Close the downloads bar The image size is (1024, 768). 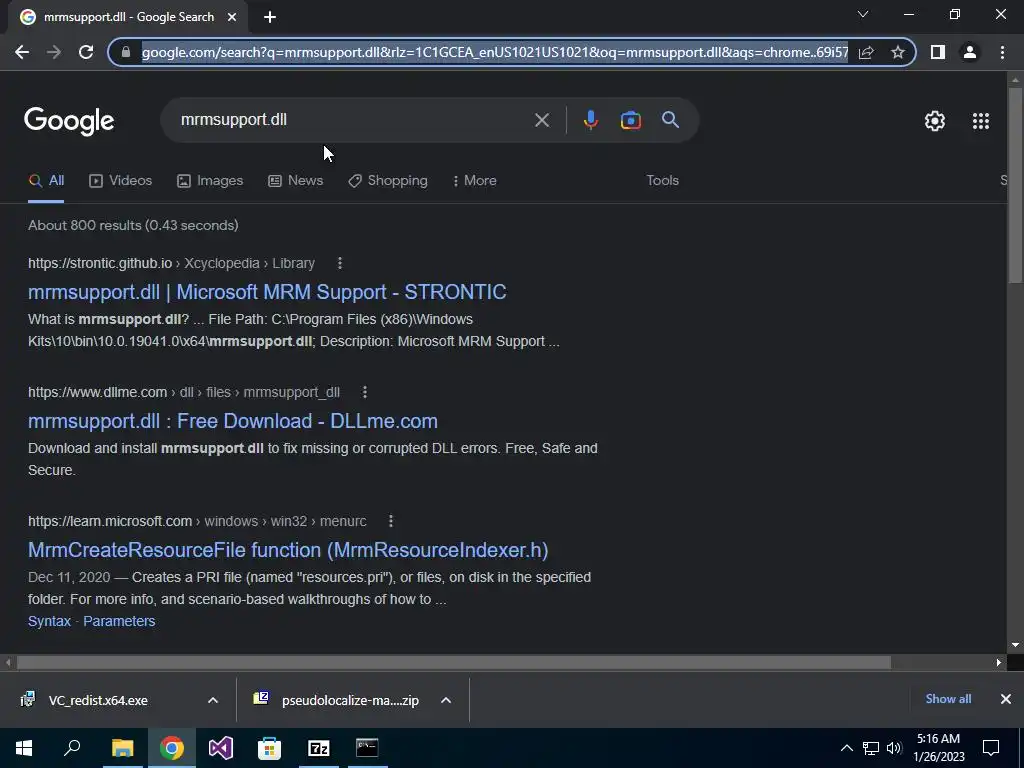click(x=1006, y=699)
